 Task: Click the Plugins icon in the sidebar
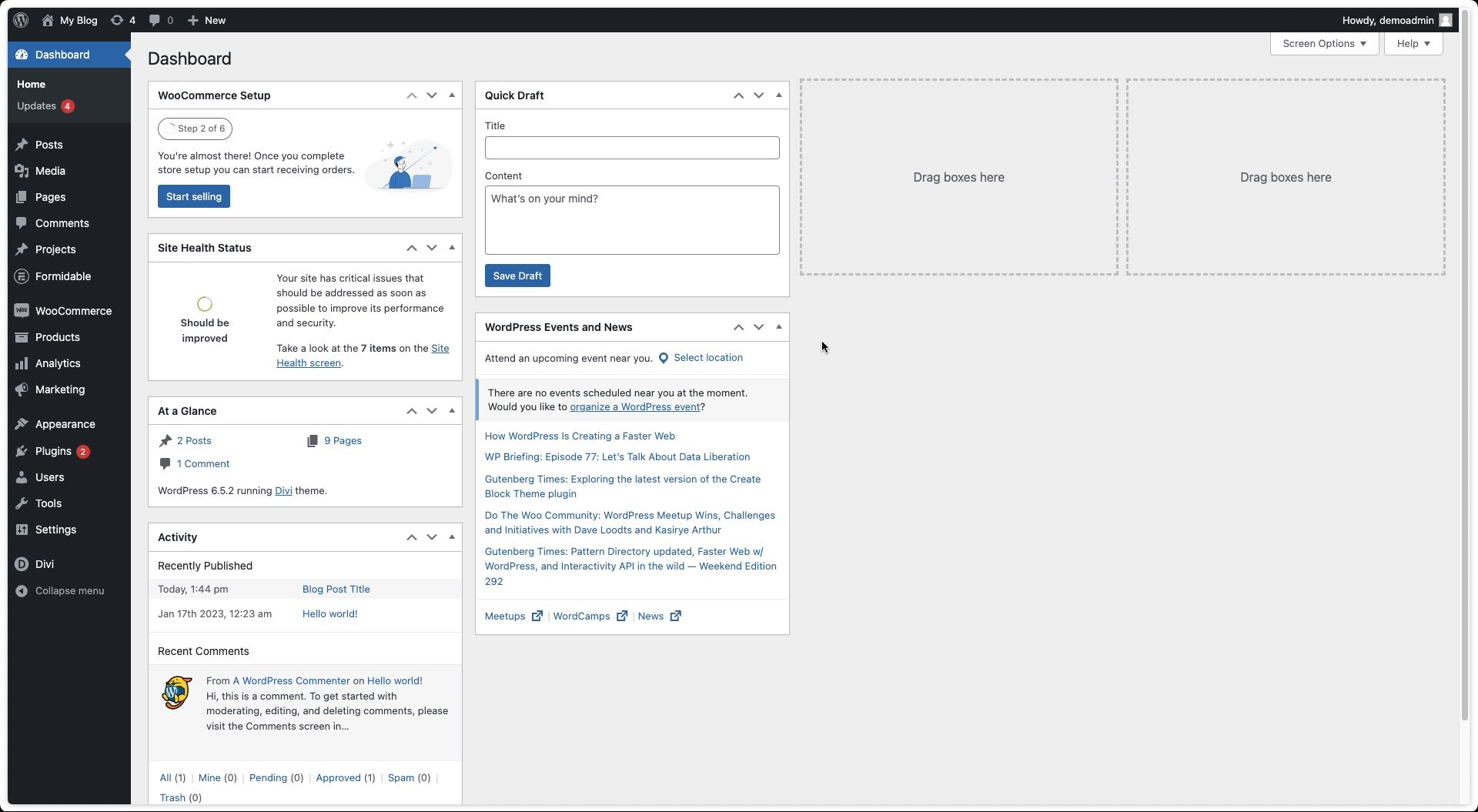click(22, 451)
